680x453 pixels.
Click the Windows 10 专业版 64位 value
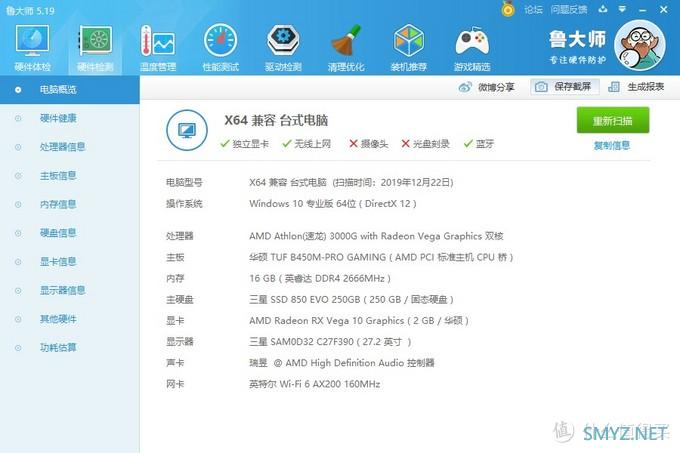click(333, 204)
